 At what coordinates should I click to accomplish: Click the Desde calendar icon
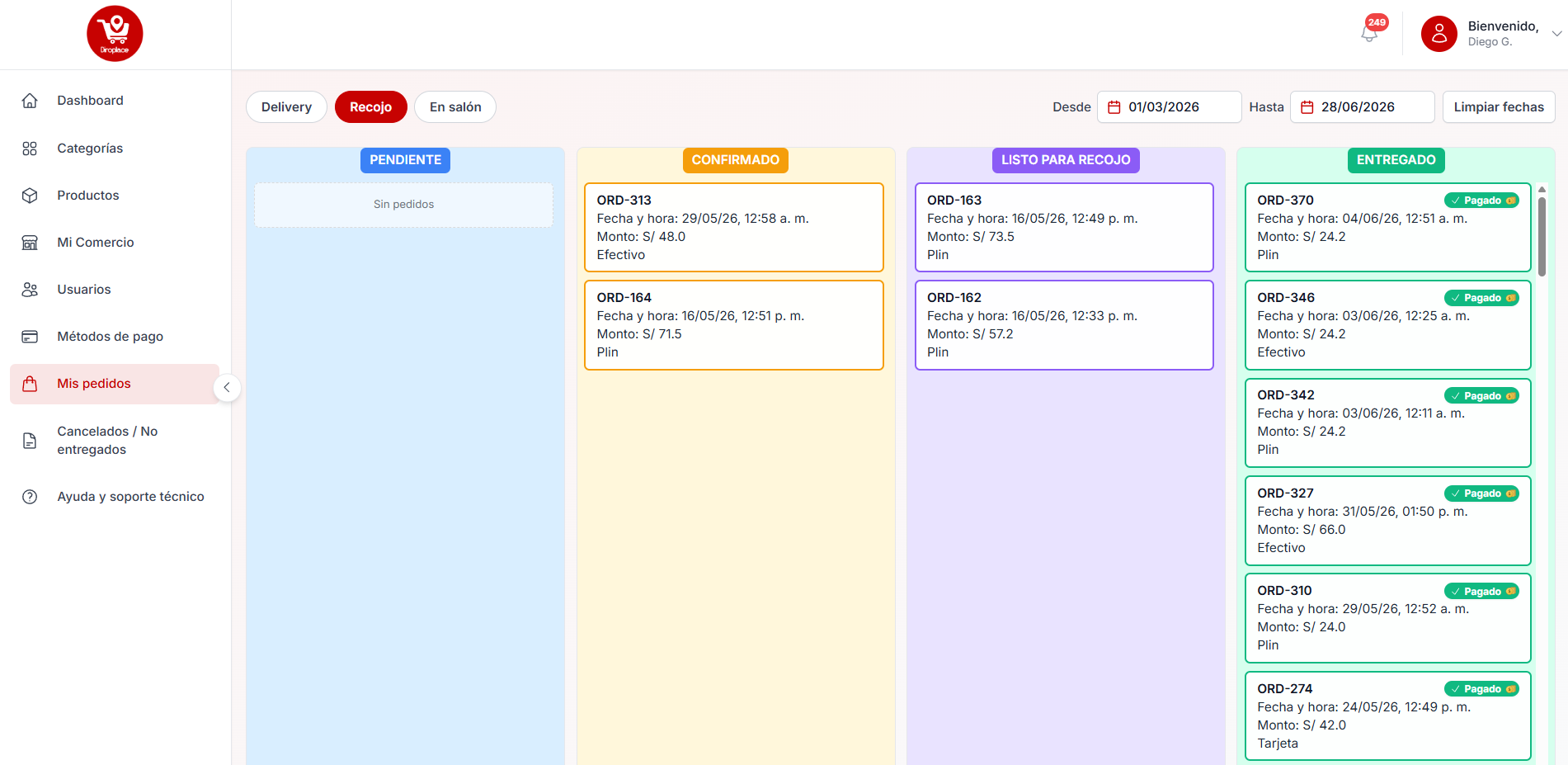[1114, 107]
